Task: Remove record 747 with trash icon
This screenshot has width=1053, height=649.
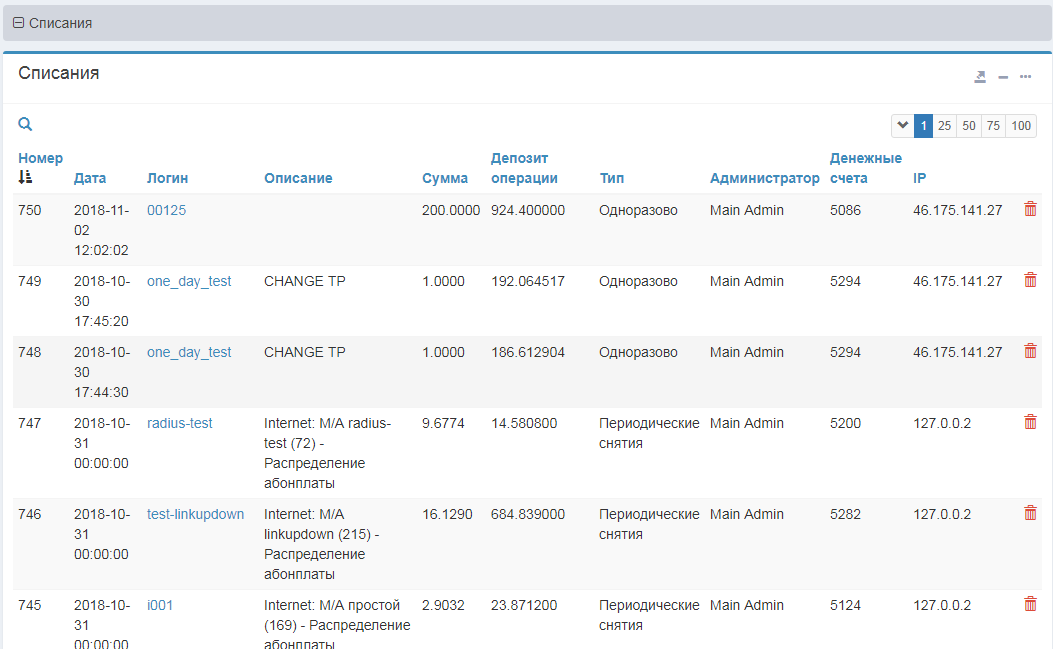Action: click(x=1030, y=422)
